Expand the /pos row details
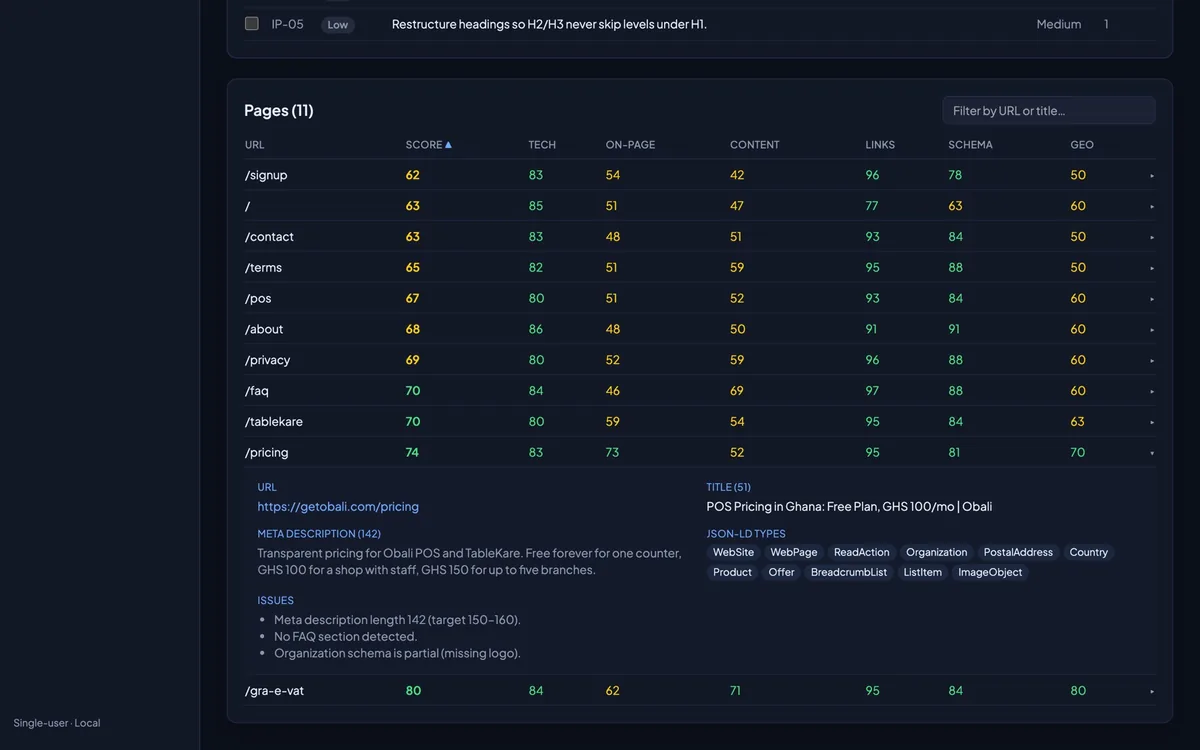 pyautogui.click(x=1152, y=299)
